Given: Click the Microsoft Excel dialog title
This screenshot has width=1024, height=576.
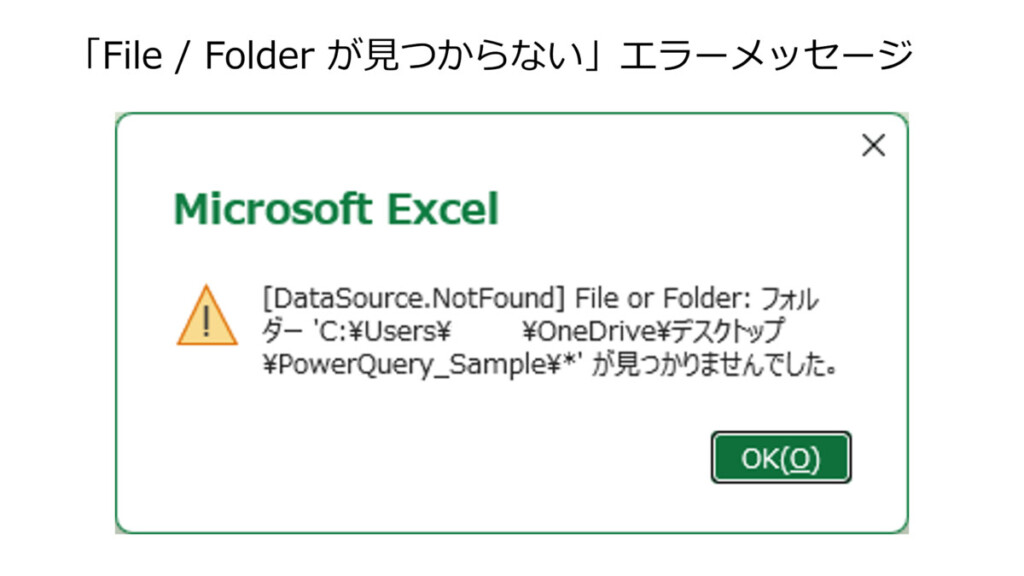Looking at the screenshot, I should [336, 210].
